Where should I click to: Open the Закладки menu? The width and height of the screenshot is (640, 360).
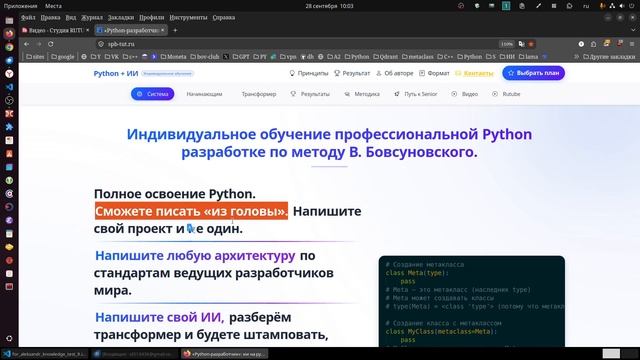pyautogui.click(x=121, y=18)
